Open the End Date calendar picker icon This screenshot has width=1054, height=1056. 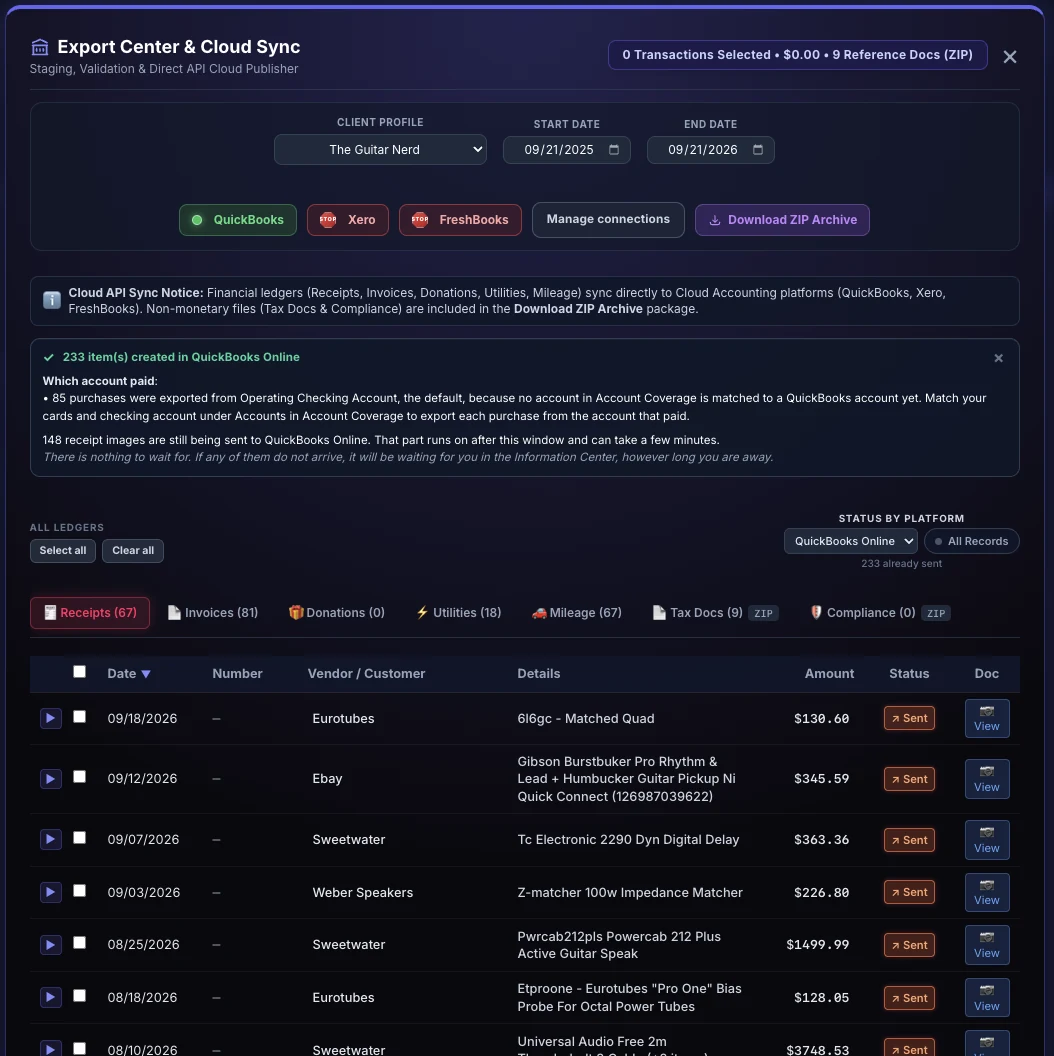(x=758, y=150)
